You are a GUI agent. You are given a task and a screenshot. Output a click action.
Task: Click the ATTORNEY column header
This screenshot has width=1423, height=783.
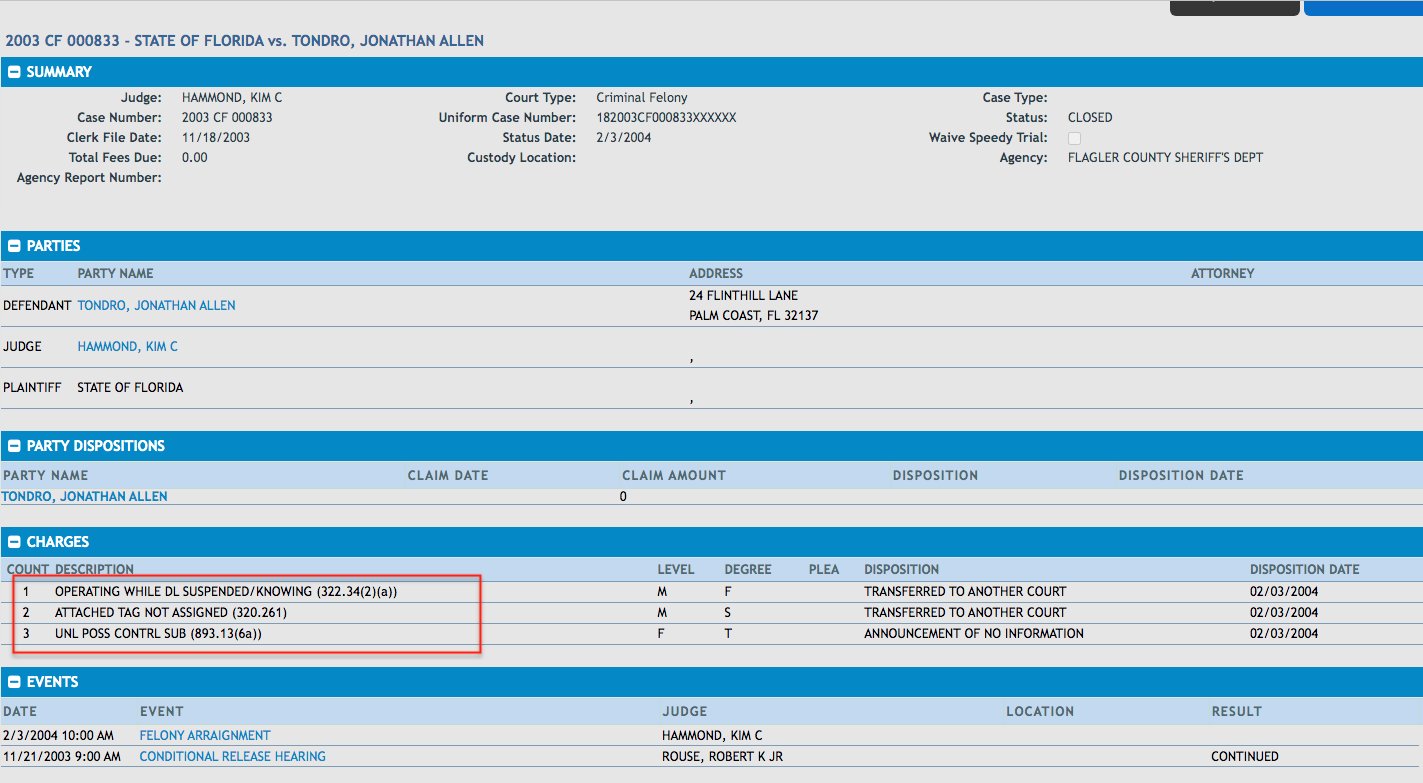pos(1222,273)
